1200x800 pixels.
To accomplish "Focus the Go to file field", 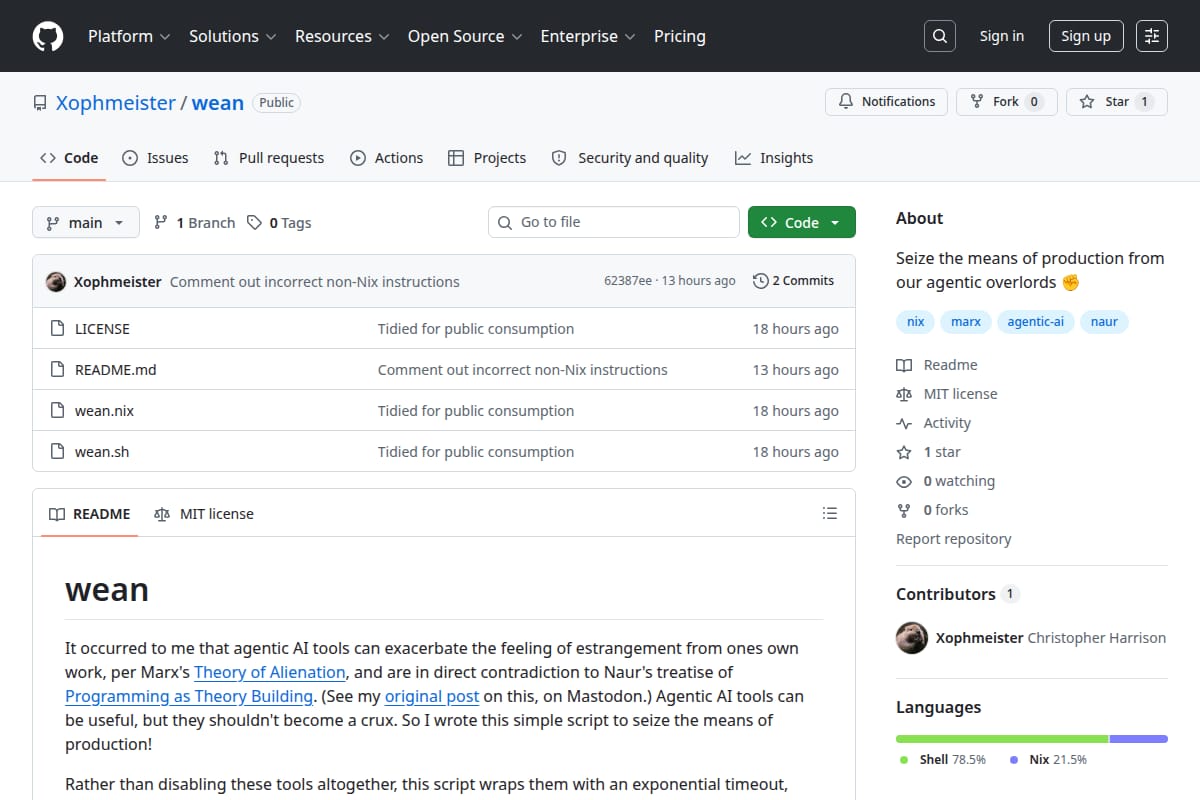I will tap(614, 222).
